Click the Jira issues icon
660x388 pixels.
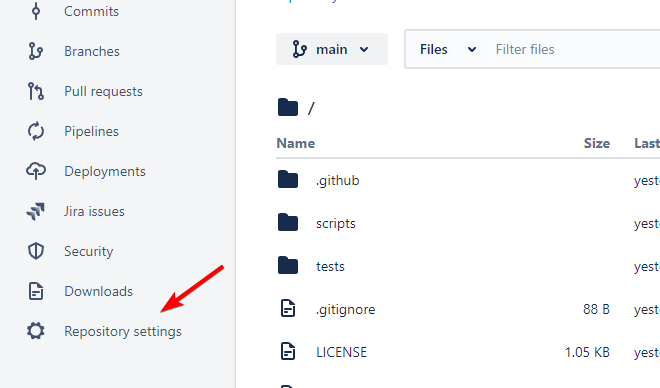[x=36, y=211]
